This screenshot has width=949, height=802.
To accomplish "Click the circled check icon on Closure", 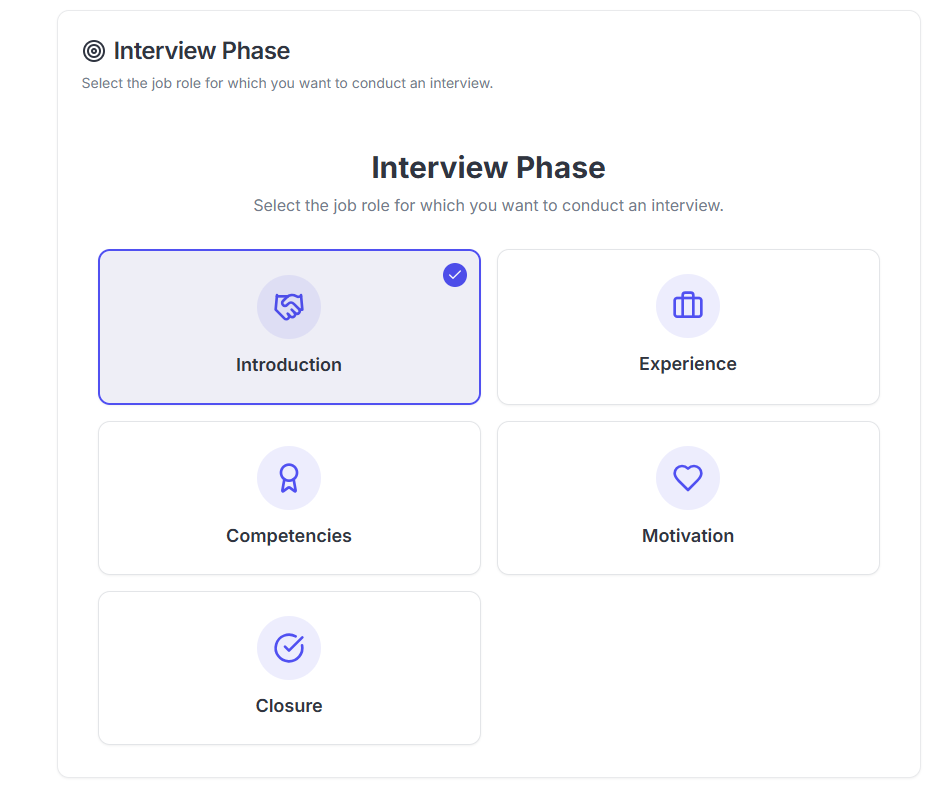I will tap(289, 648).
